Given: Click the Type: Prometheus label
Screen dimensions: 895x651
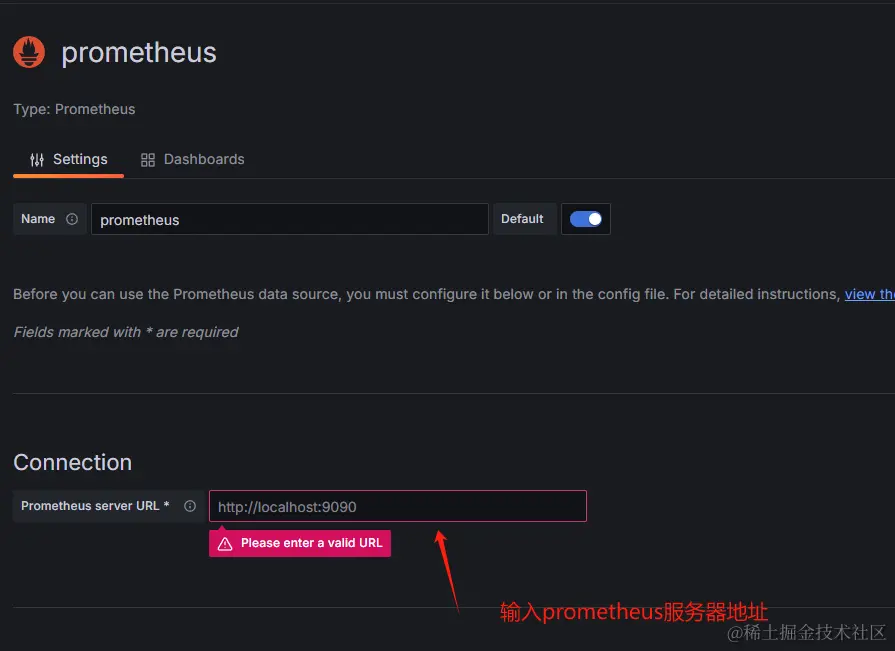Looking at the screenshot, I should click(74, 109).
